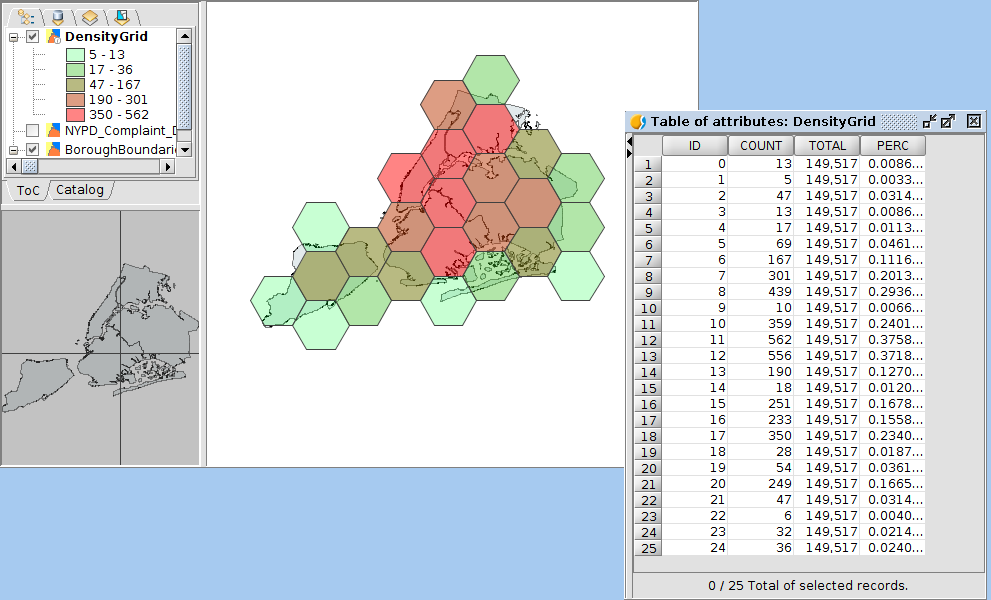Open the fourth map-sheet tab icon

coord(121,17)
